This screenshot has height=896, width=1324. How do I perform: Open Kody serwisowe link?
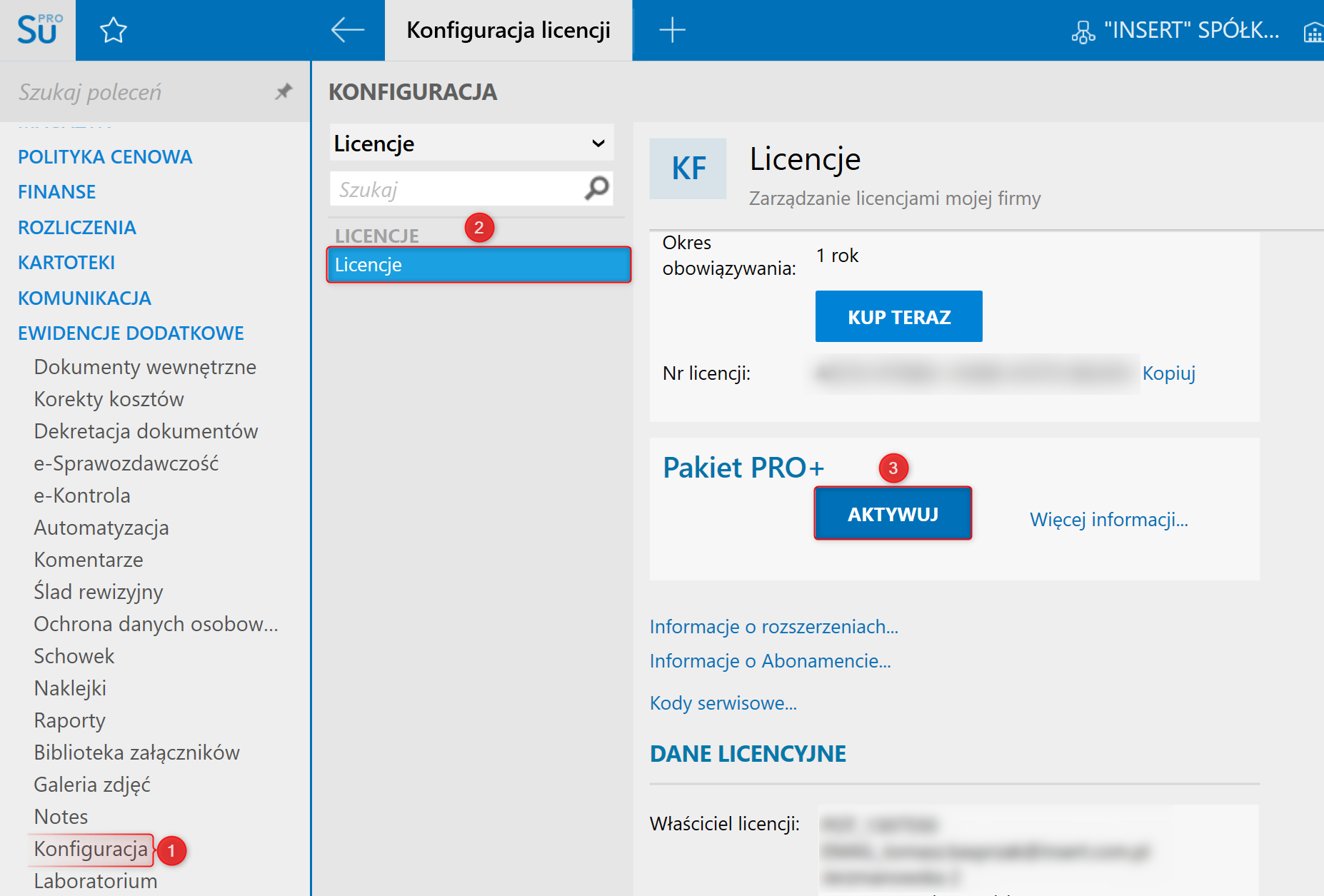point(723,703)
